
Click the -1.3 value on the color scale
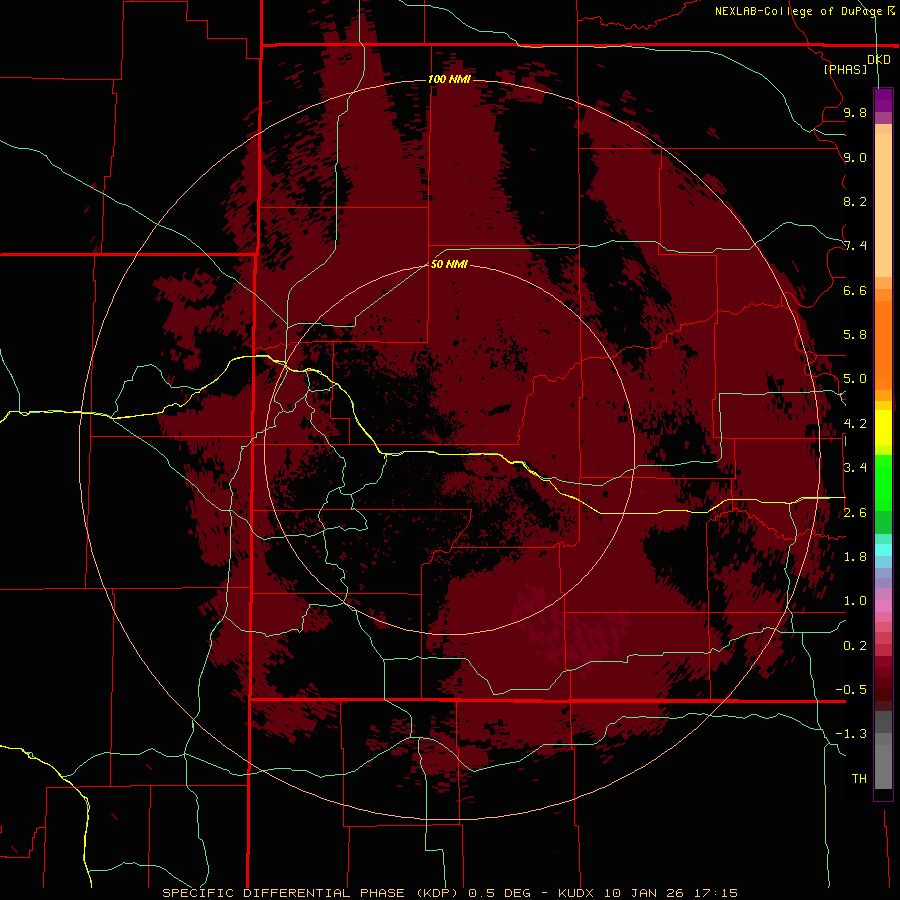[x=851, y=734]
